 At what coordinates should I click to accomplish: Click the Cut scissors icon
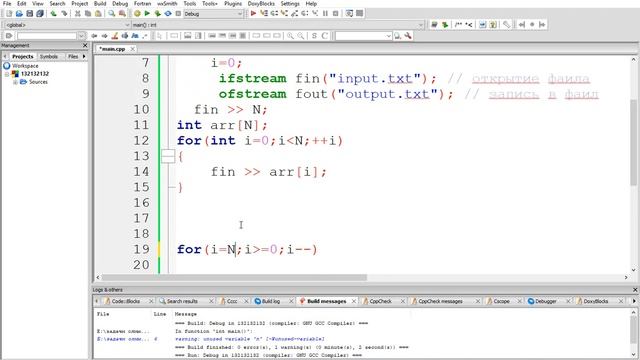78,13
